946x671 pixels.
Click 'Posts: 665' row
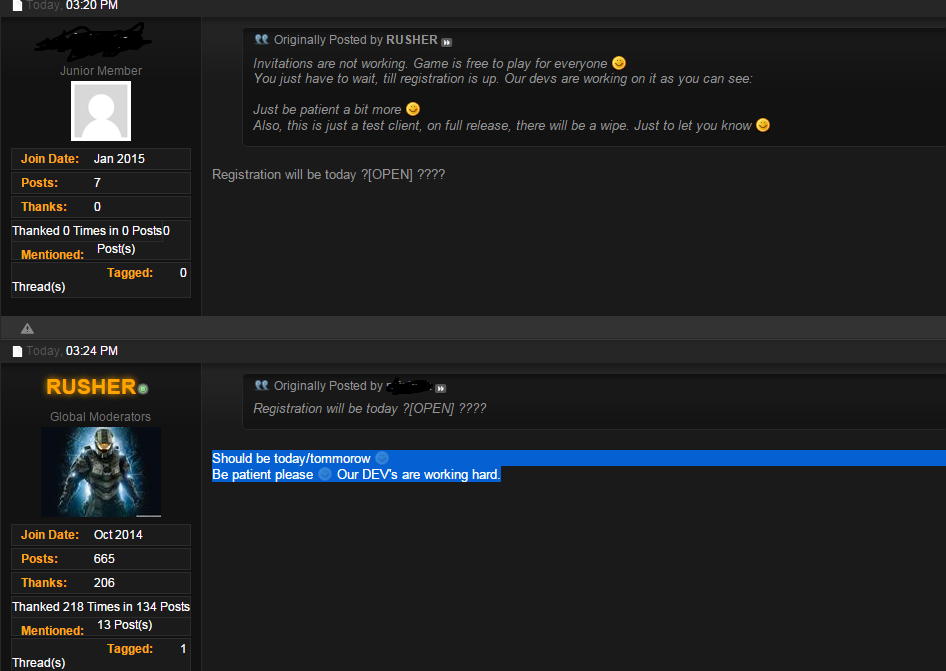tap(101, 559)
